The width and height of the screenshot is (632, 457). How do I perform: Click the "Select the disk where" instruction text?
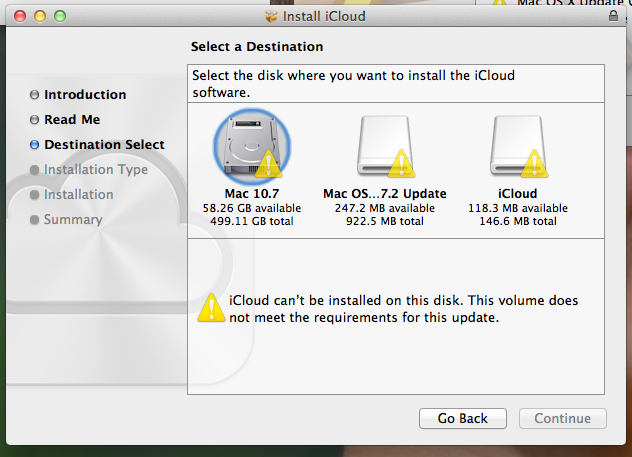point(353,83)
